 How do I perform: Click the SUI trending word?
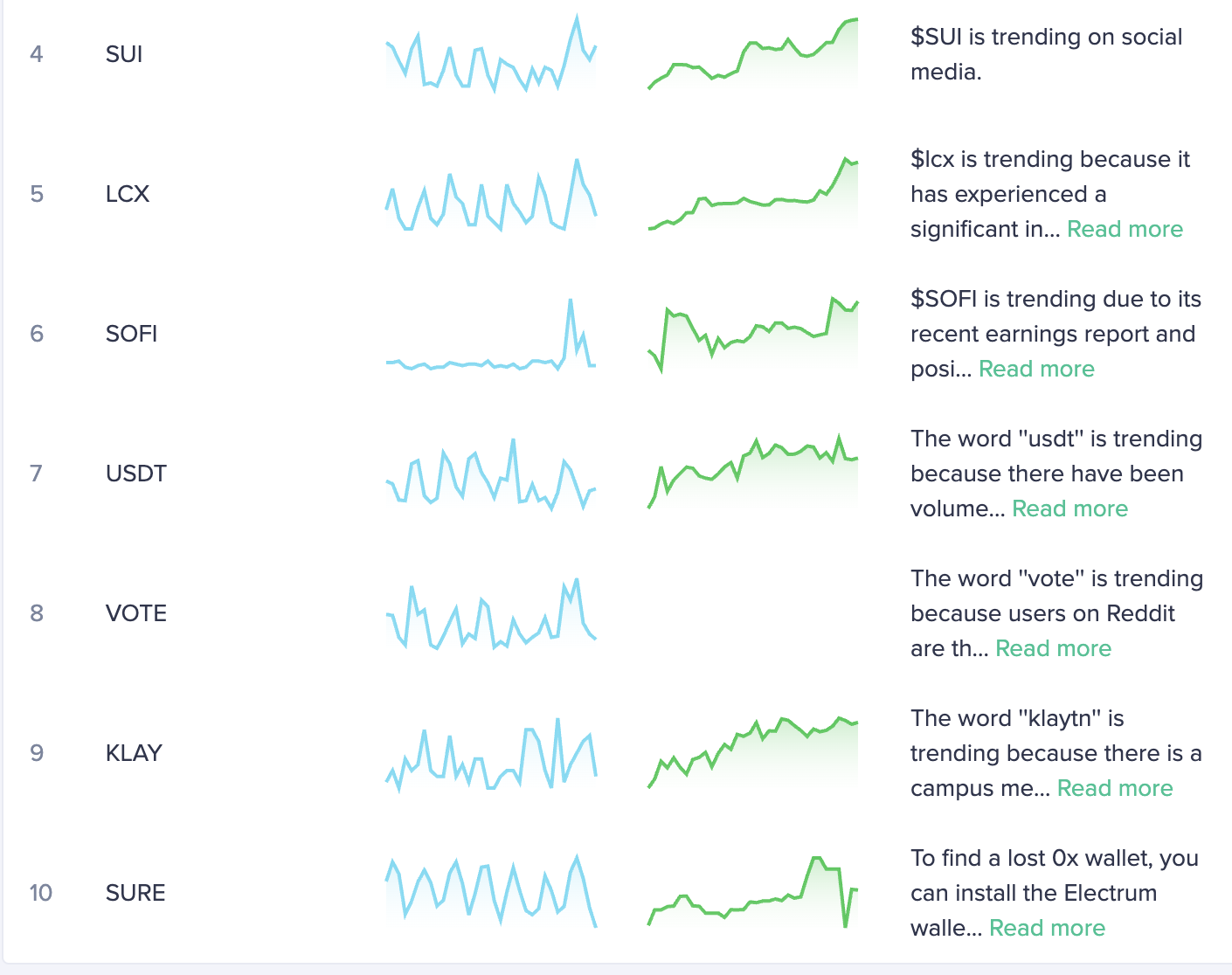(124, 54)
